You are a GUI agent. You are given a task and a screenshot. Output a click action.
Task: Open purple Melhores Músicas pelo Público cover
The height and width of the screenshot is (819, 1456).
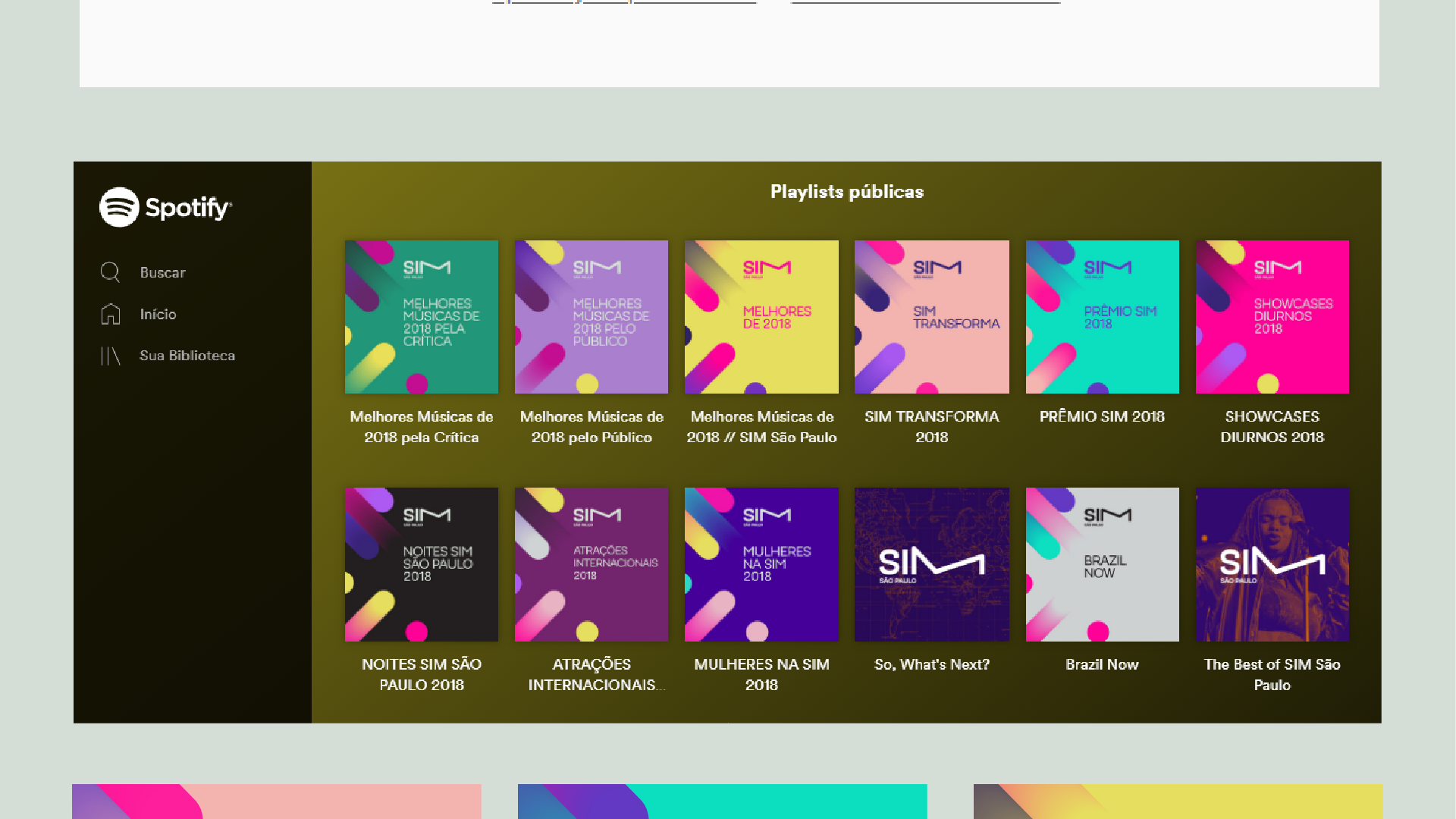591,317
